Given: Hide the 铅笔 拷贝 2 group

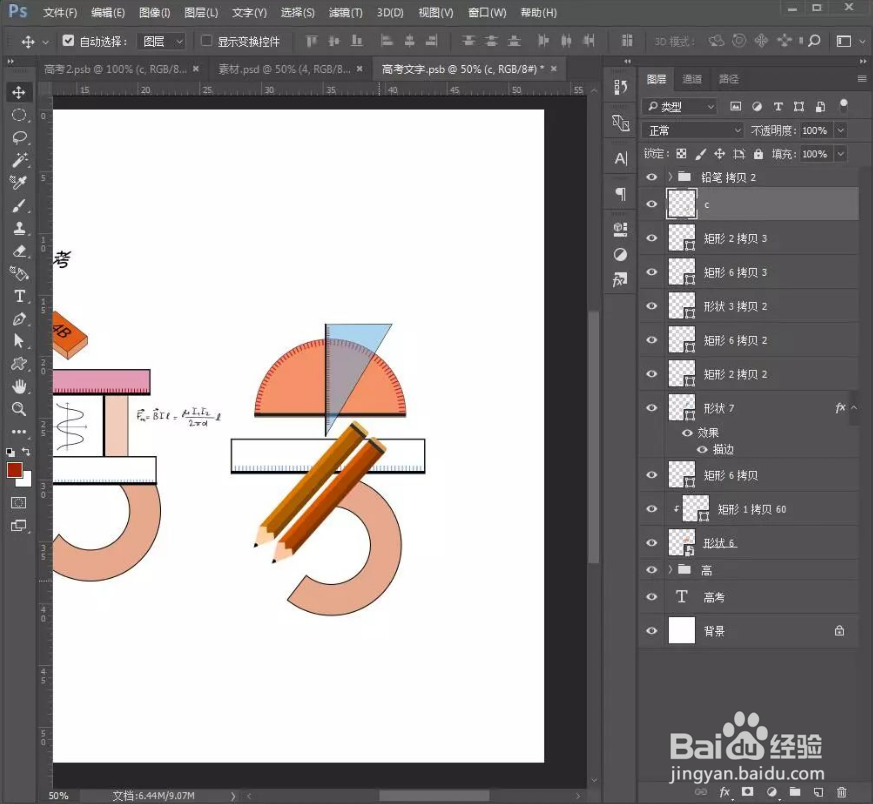Looking at the screenshot, I should (651, 177).
